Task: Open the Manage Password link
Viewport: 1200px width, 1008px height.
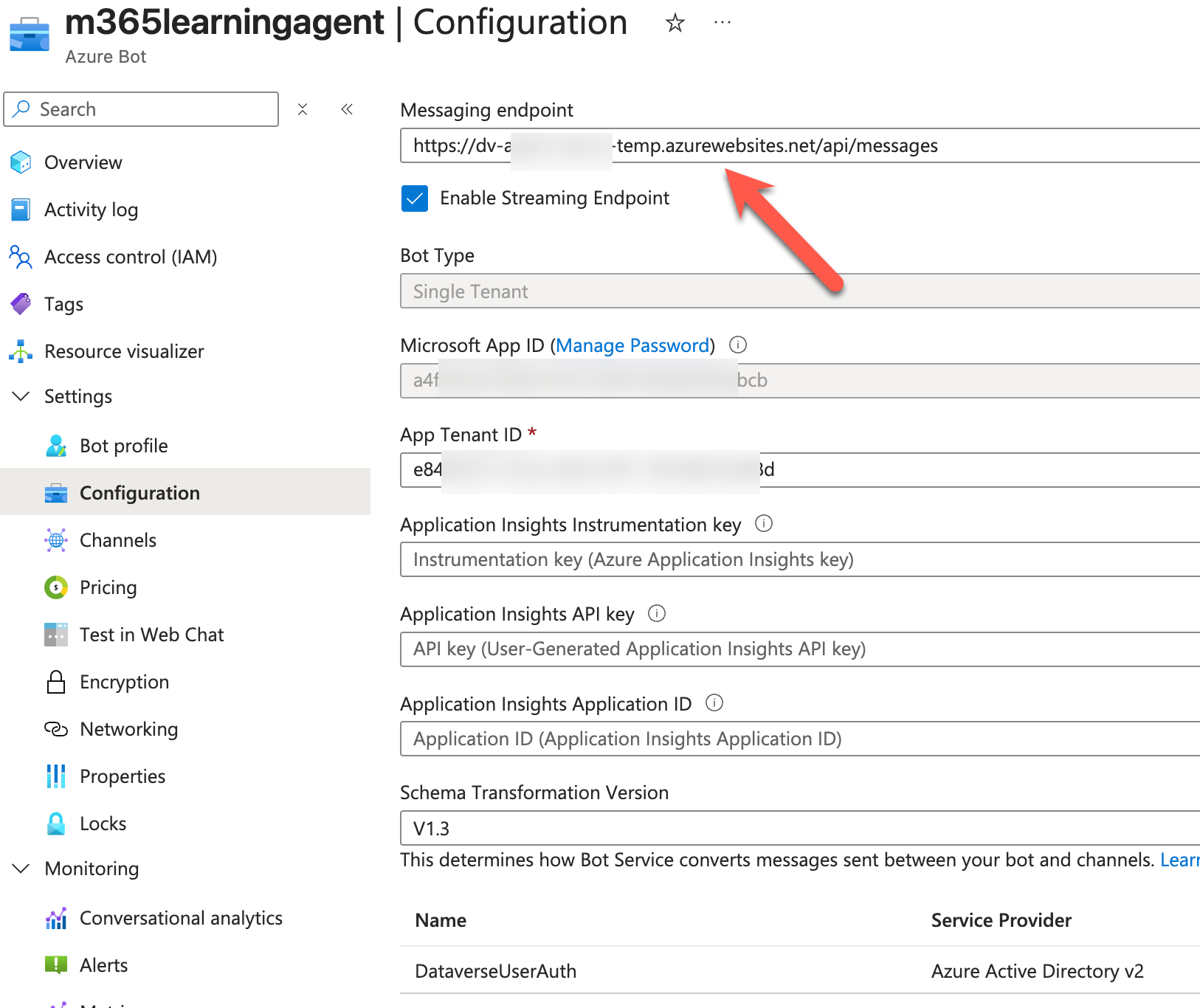Action: [632, 345]
